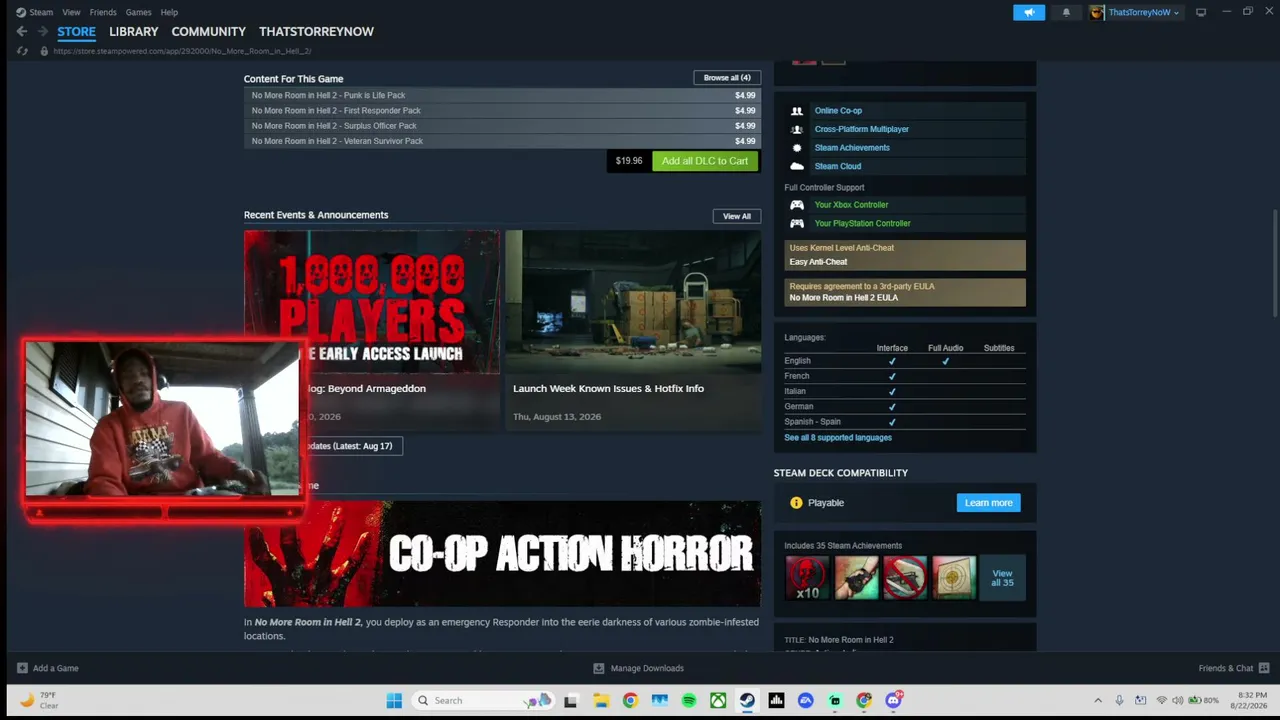Click the Manage Downloads icon
The width and height of the screenshot is (1280, 720).
click(x=598, y=668)
